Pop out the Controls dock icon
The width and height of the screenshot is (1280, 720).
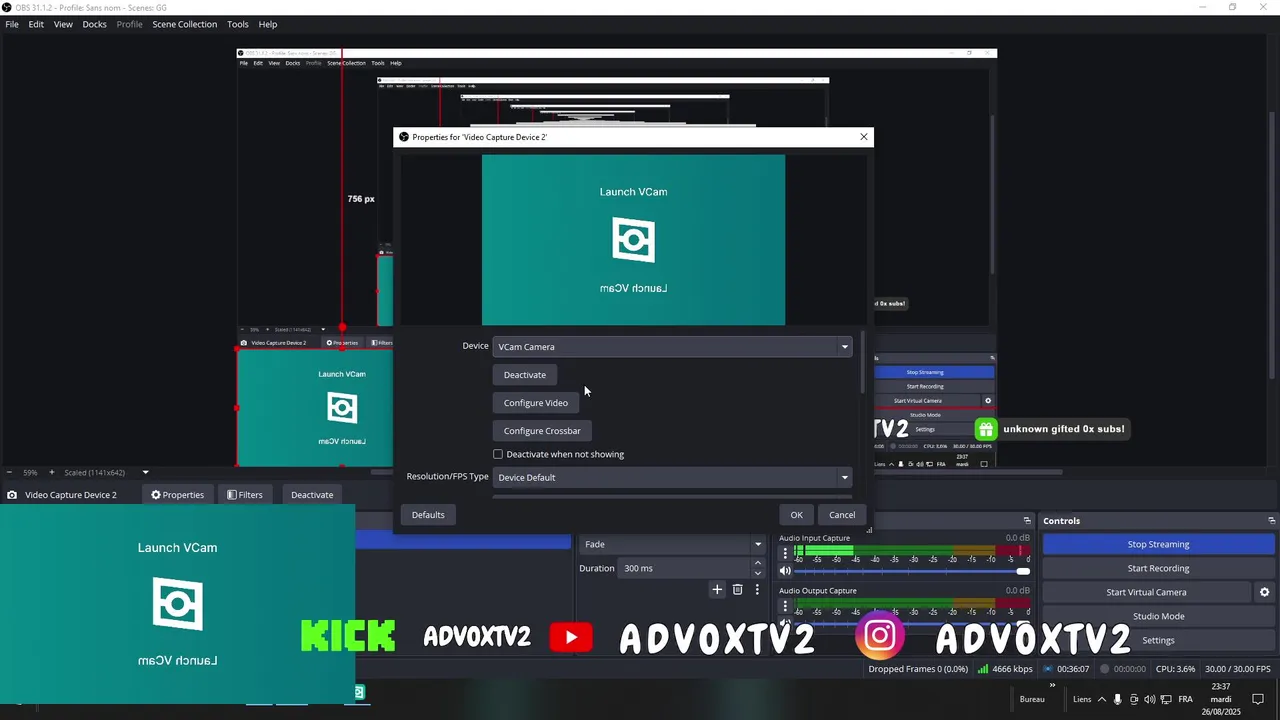click(1271, 521)
